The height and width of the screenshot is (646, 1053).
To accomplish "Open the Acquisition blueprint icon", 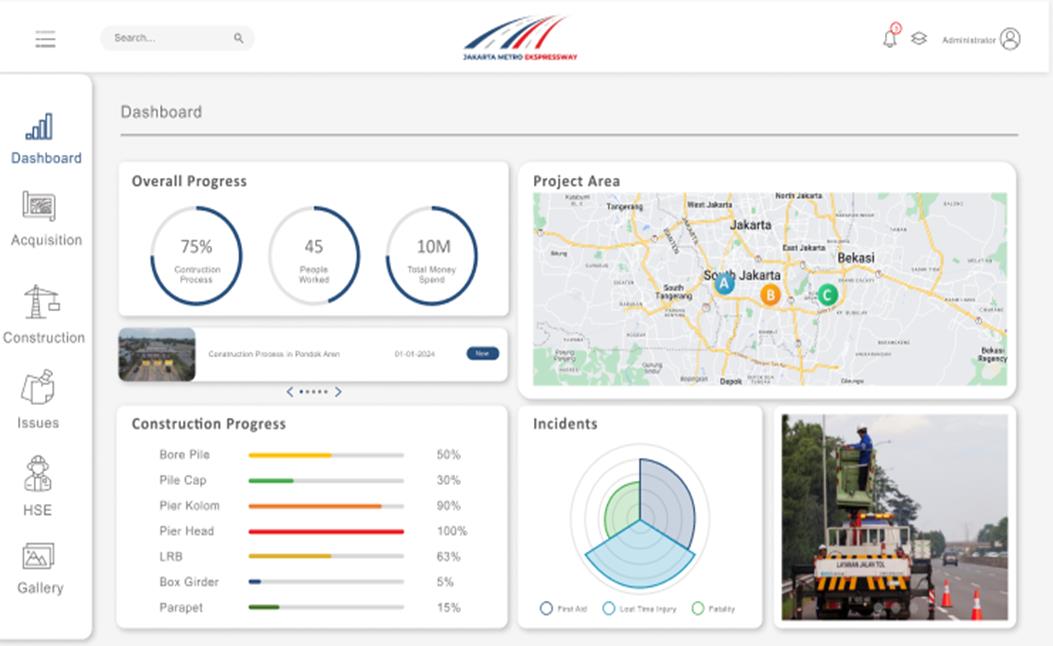I will 39,206.
